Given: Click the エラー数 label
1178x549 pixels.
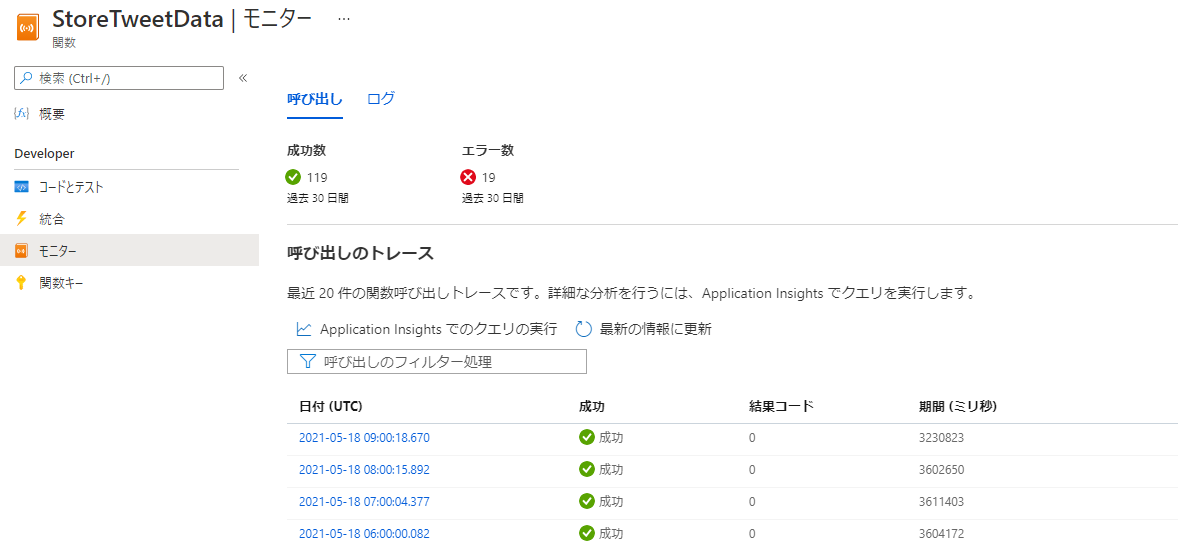Looking at the screenshot, I should pos(488,150).
